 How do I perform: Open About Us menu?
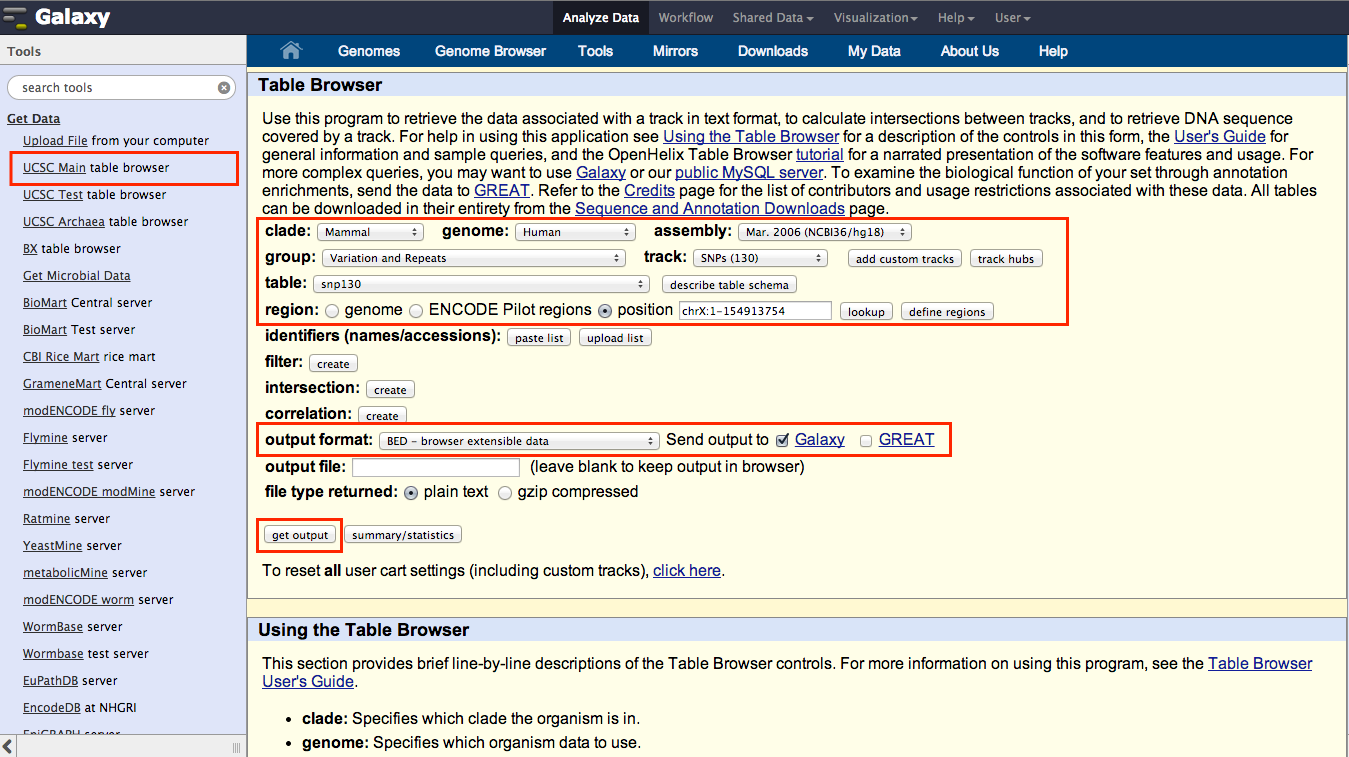click(x=969, y=51)
